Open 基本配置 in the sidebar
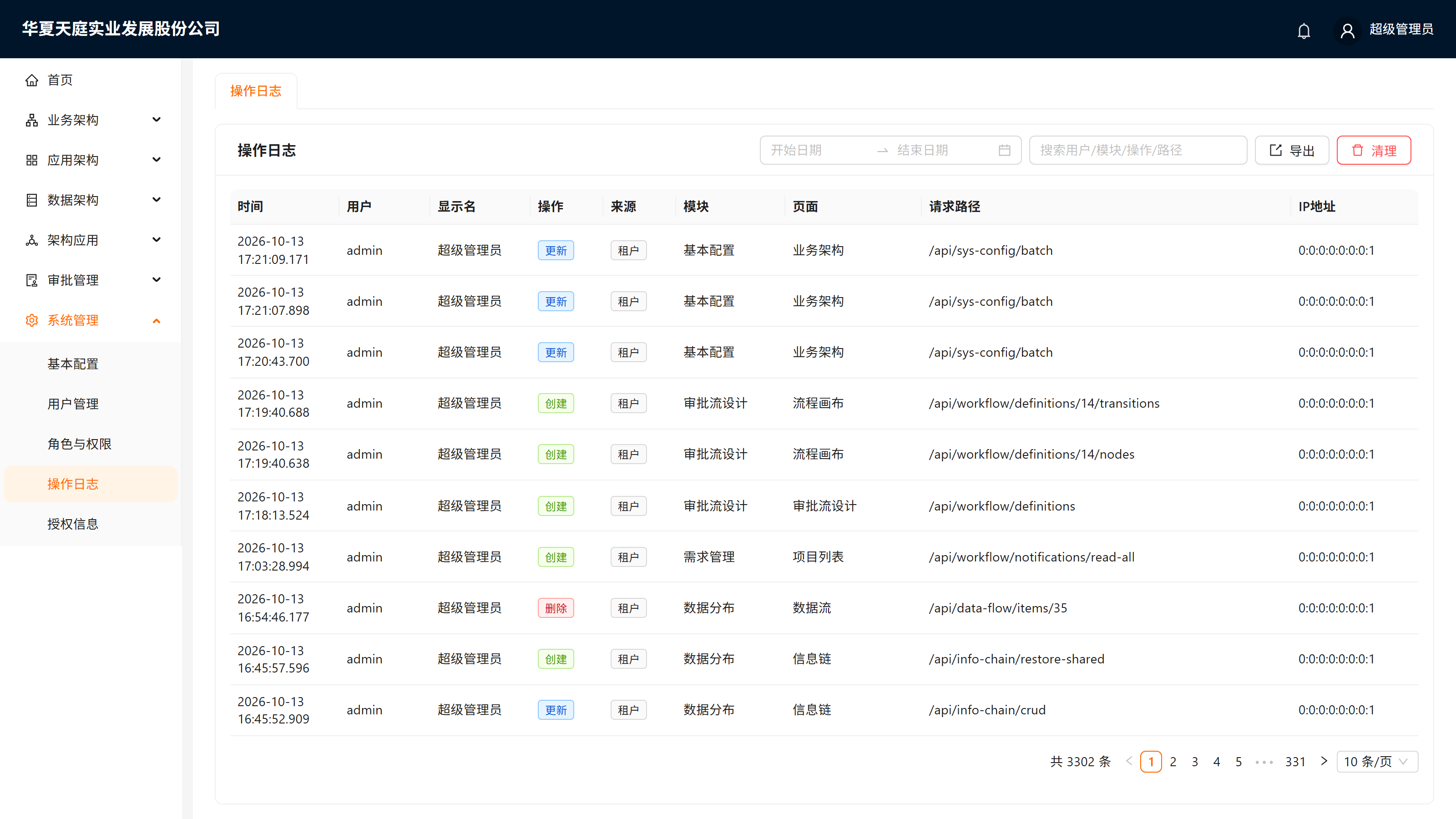 [91, 364]
